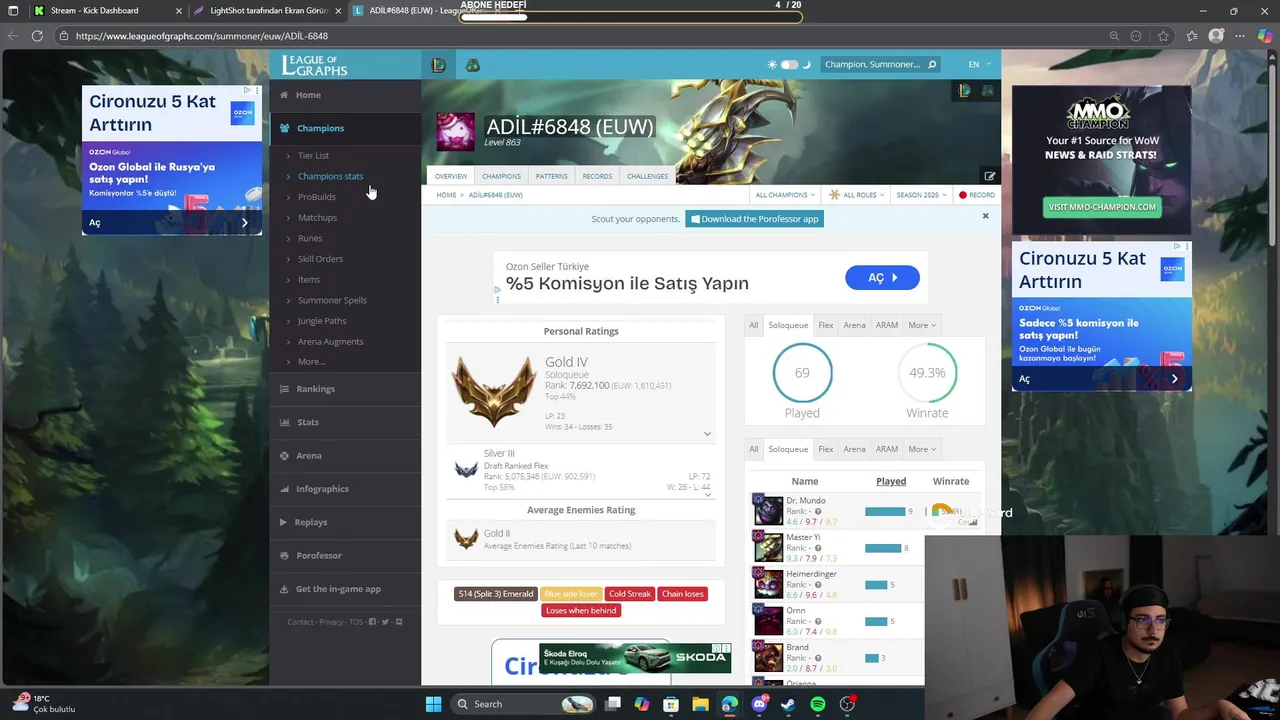Click the search magnifier icon in header
This screenshot has height=720, width=1280.
pyautogui.click(x=932, y=64)
